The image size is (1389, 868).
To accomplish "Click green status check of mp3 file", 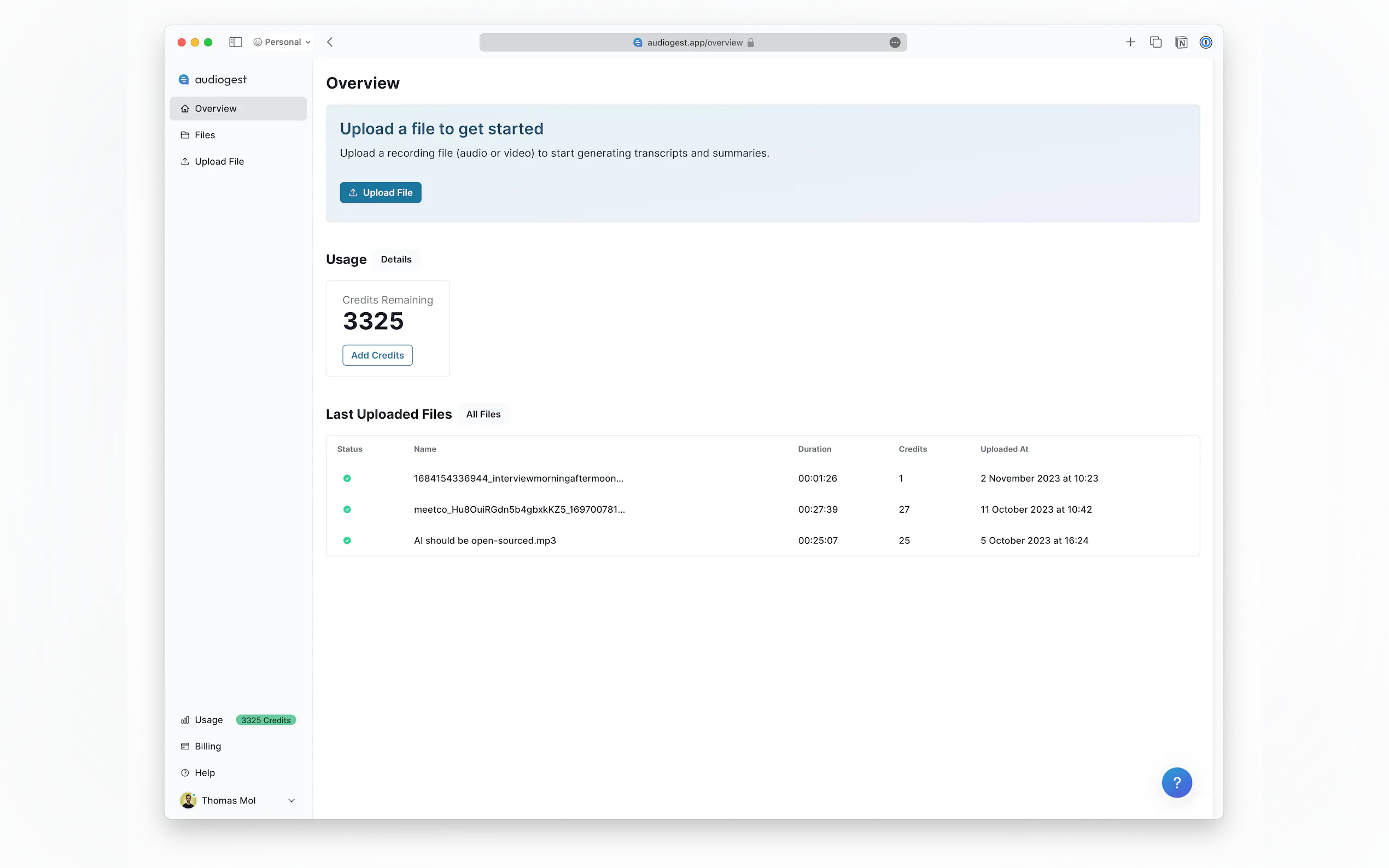I will pos(347,540).
